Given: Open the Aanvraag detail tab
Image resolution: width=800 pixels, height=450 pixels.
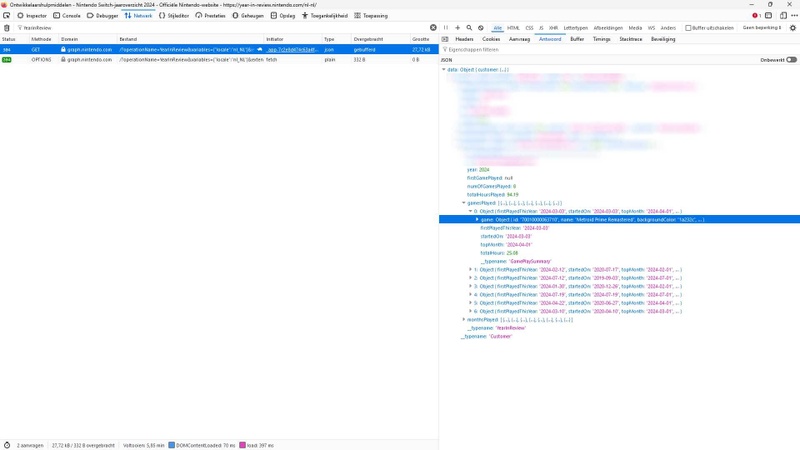Looking at the screenshot, I should pos(519,39).
